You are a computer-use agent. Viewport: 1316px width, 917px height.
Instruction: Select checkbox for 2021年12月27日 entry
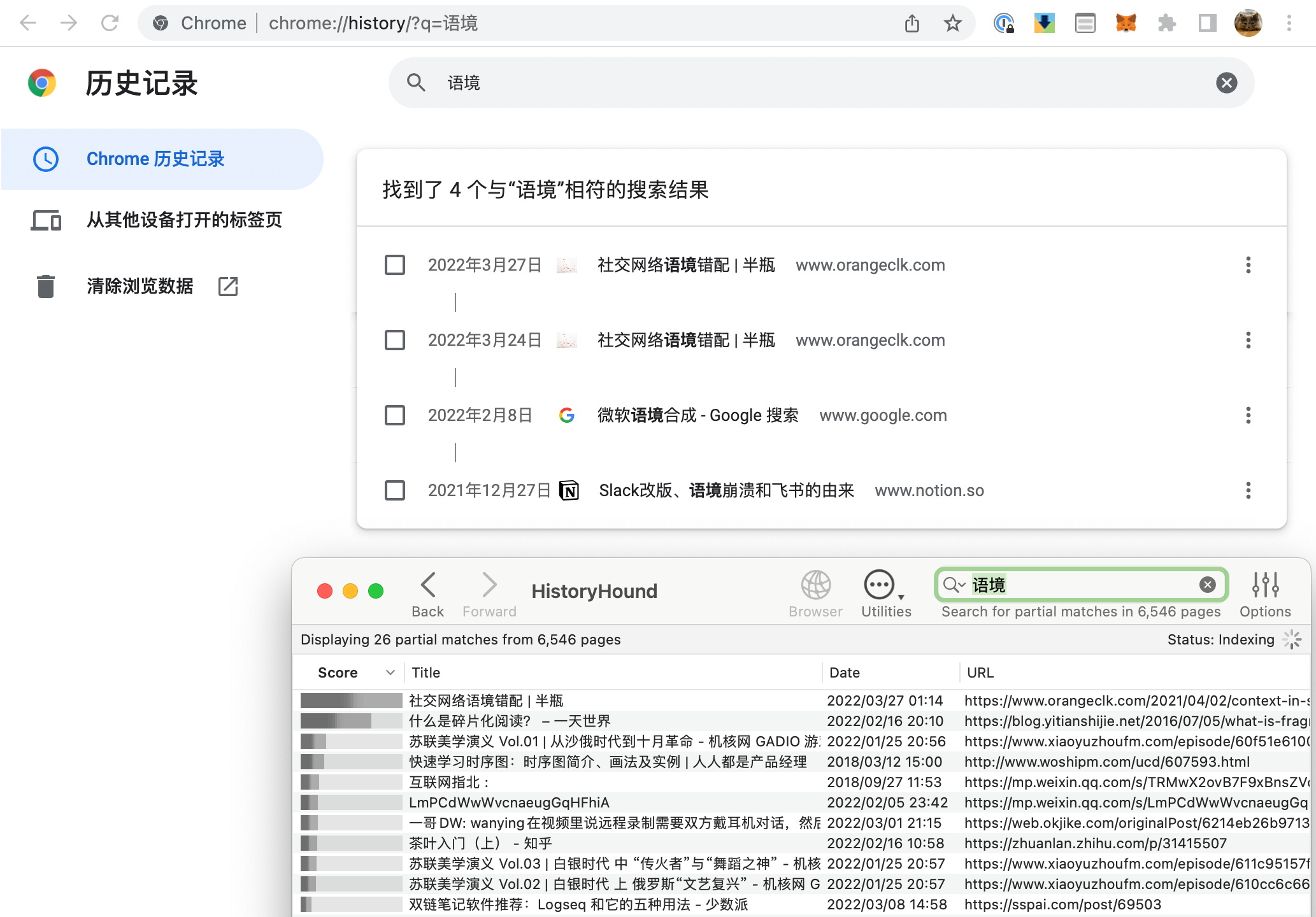(x=395, y=490)
